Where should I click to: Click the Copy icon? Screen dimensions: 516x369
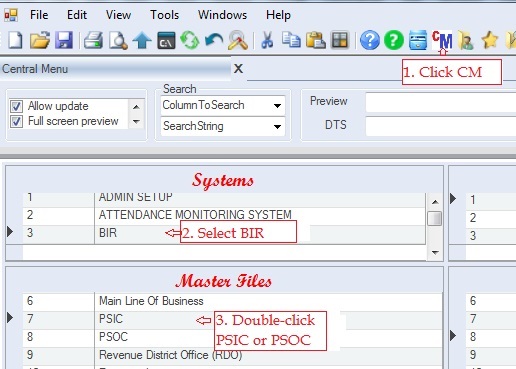(291, 40)
